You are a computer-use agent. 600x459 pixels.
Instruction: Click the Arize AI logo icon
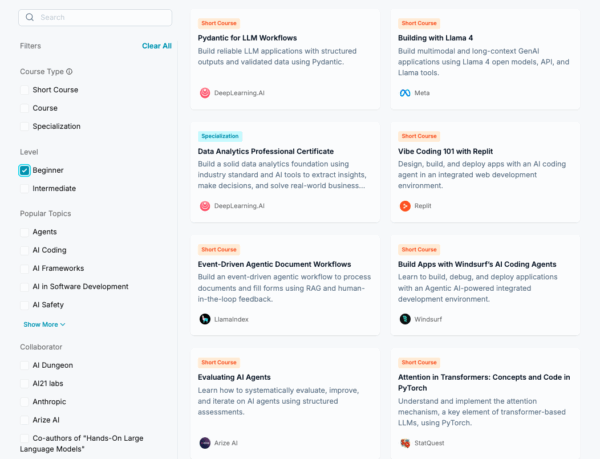[x=205, y=443]
